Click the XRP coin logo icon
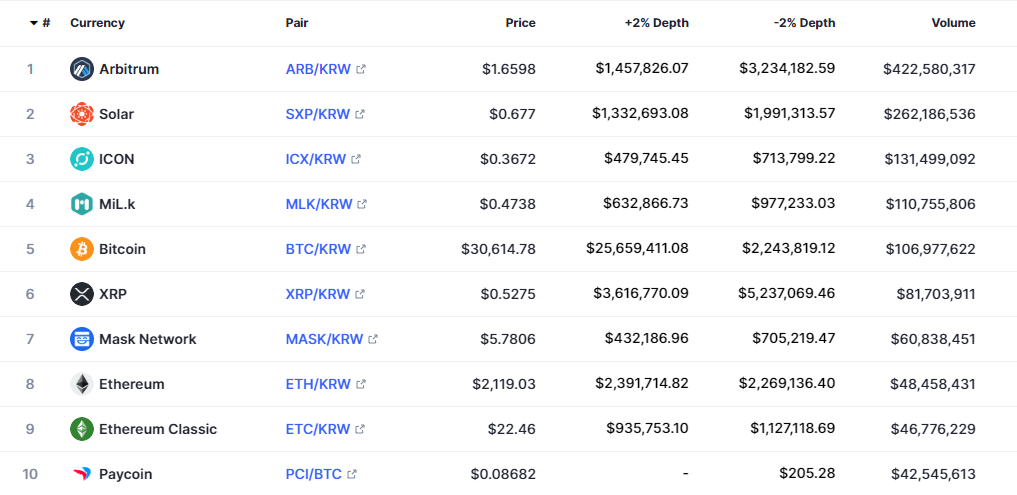Screen dimensions: 1017x495 tap(82, 294)
